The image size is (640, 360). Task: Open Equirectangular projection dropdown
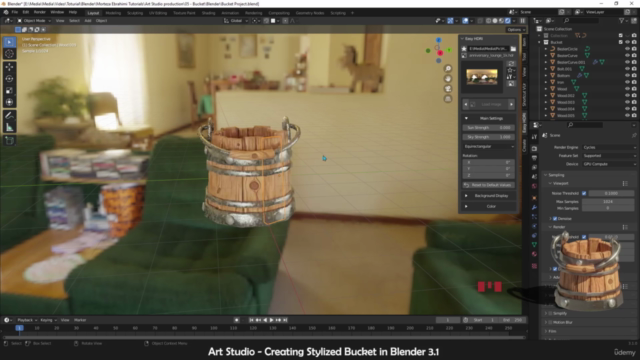coord(489,146)
